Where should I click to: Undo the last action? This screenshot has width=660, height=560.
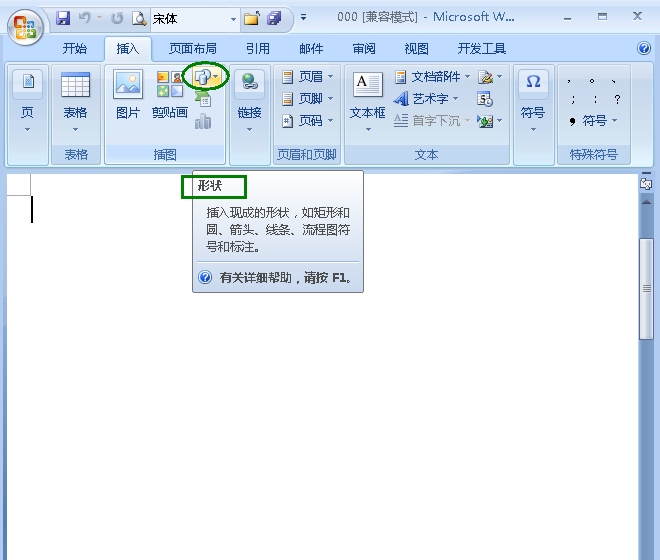85,18
